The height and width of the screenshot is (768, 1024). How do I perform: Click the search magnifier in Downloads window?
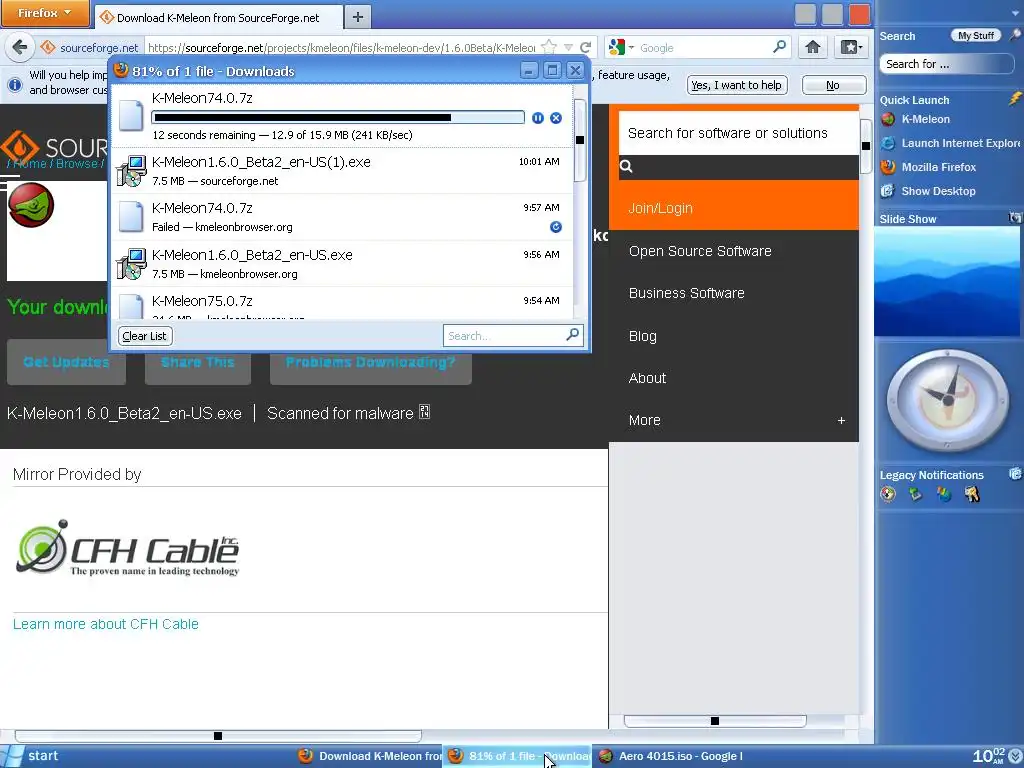(572, 335)
